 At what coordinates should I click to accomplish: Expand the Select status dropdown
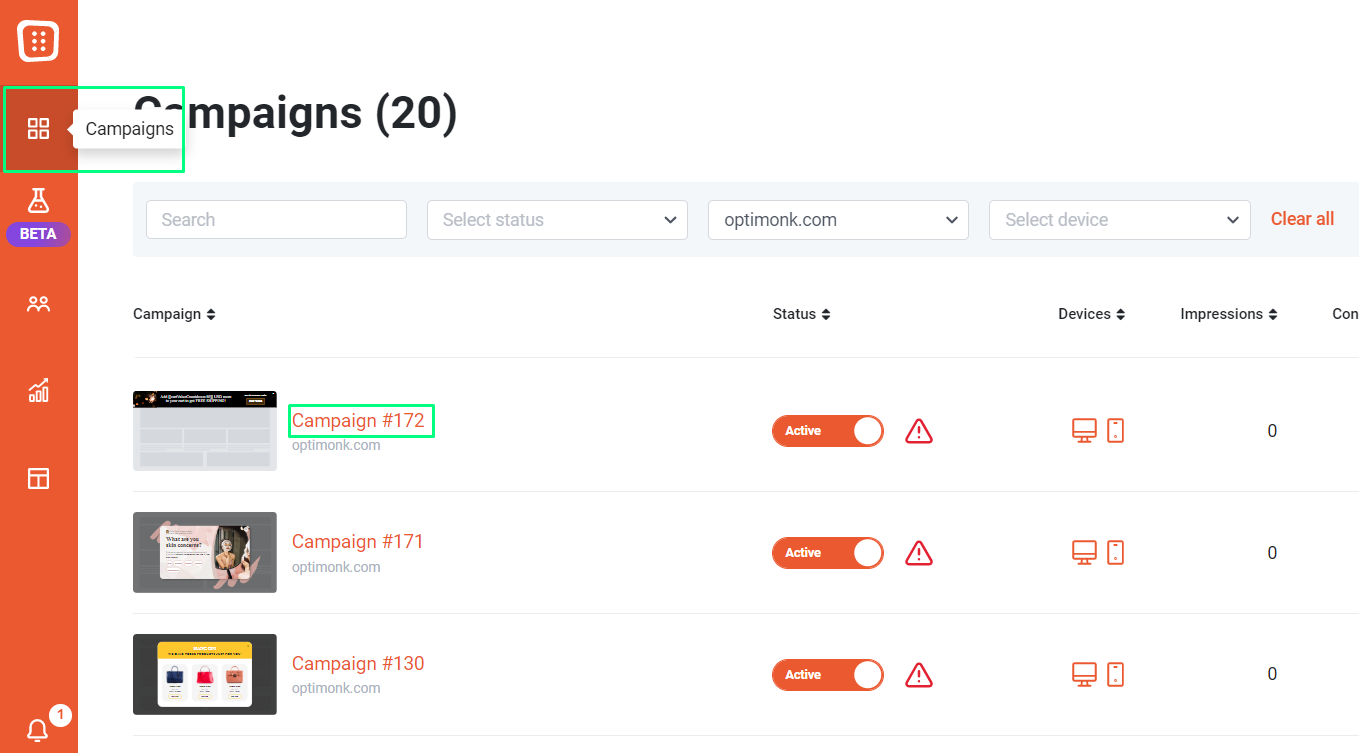point(557,220)
